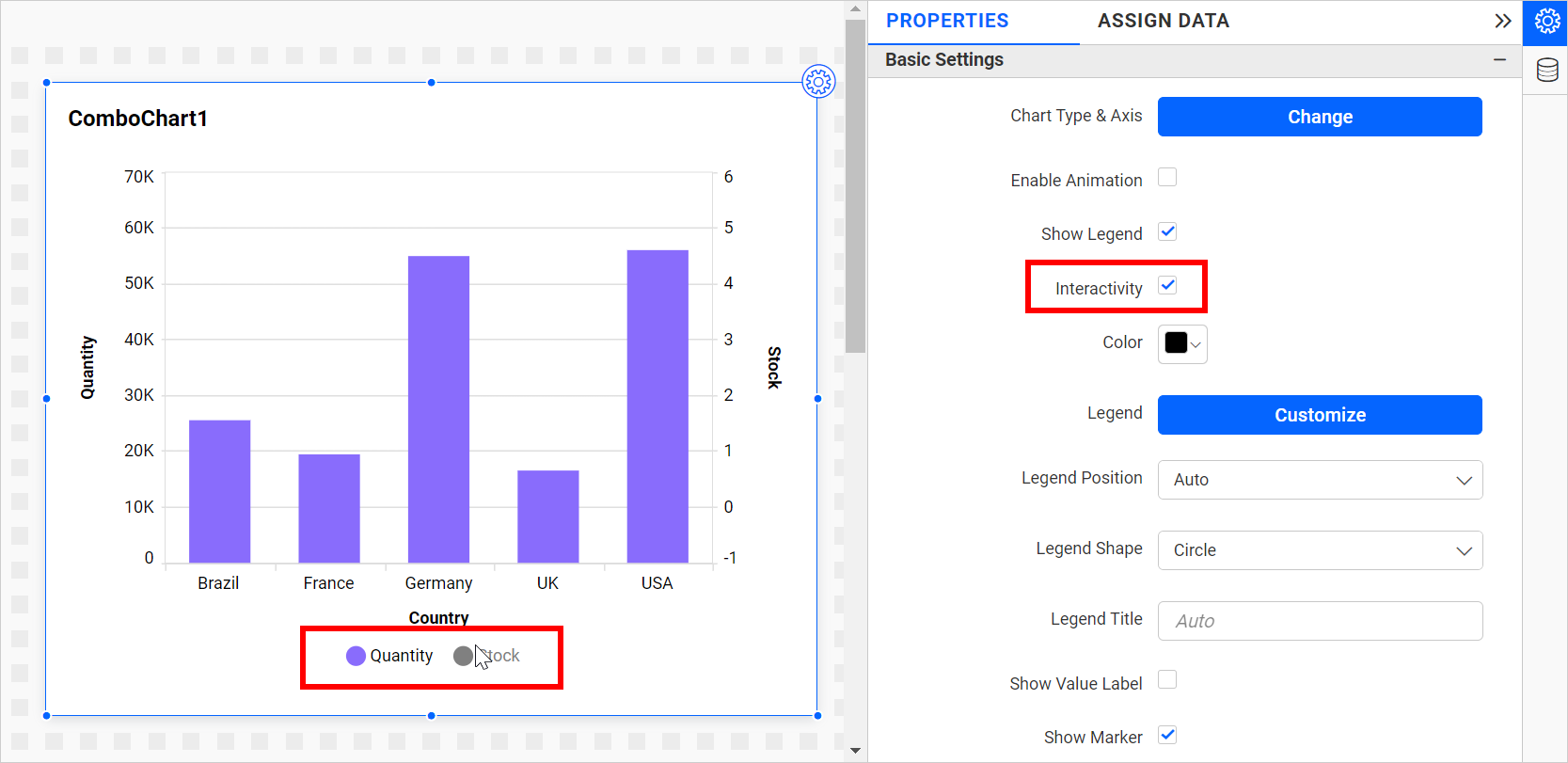The image size is (1568, 763).
Task: Enable the Enable Animation checkbox
Action: pos(1167,178)
